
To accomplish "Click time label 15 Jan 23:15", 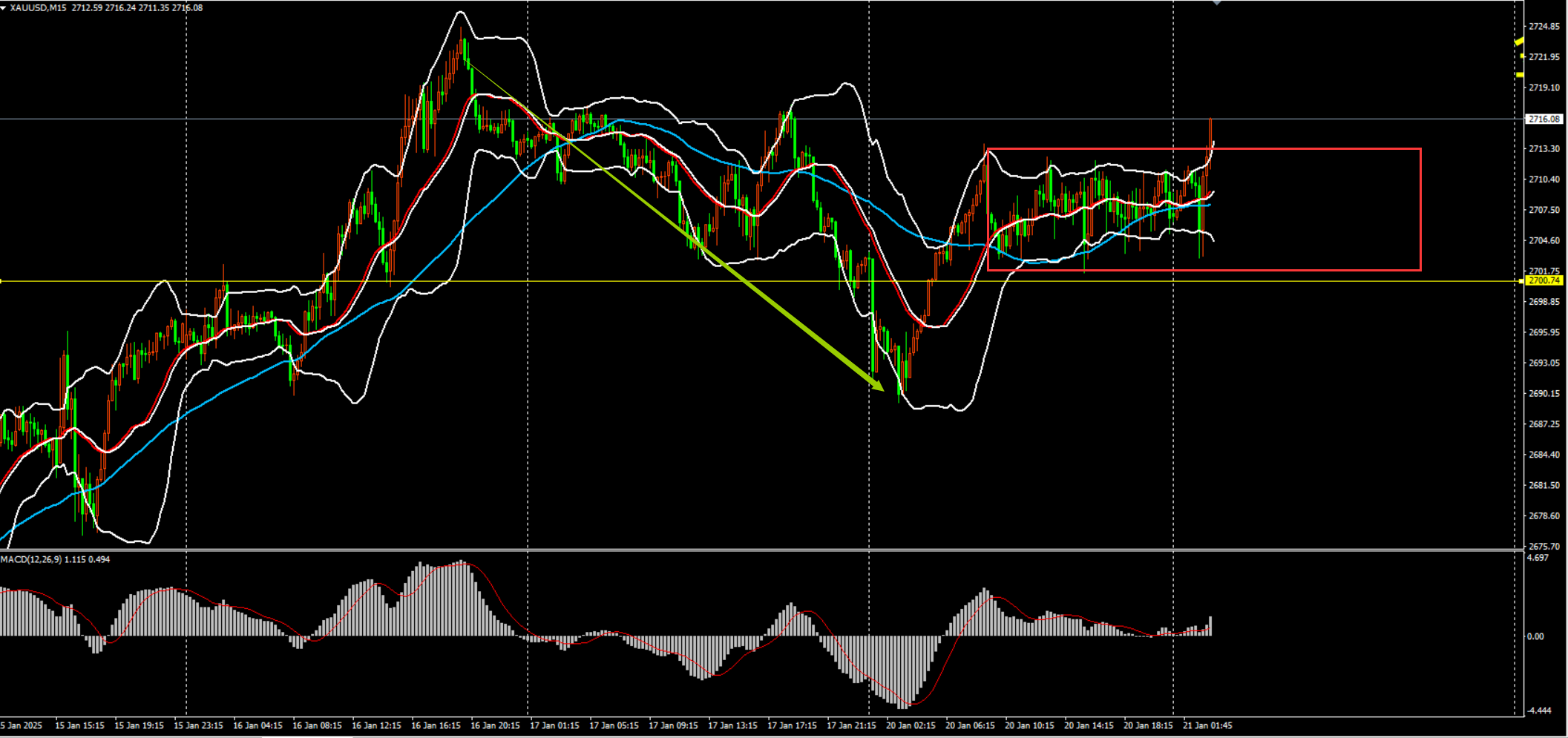I will pyautogui.click(x=199, y=725).
